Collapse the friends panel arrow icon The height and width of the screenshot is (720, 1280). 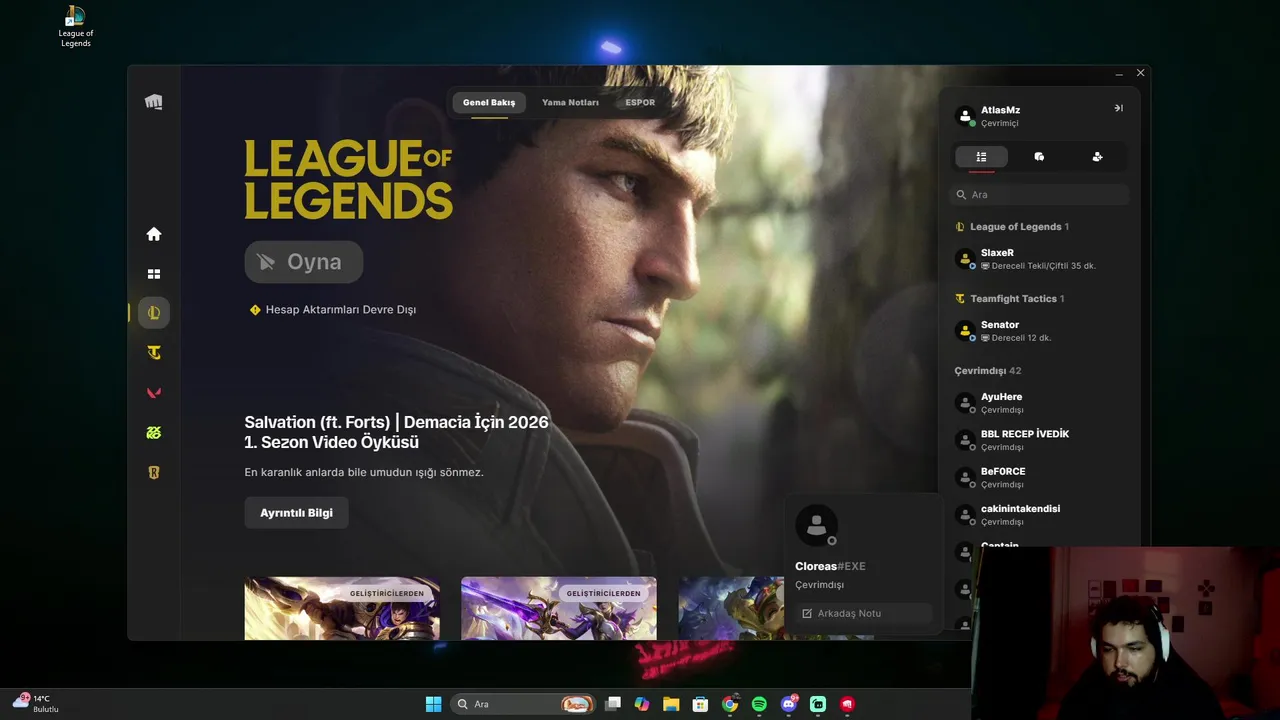point(1118,108)
